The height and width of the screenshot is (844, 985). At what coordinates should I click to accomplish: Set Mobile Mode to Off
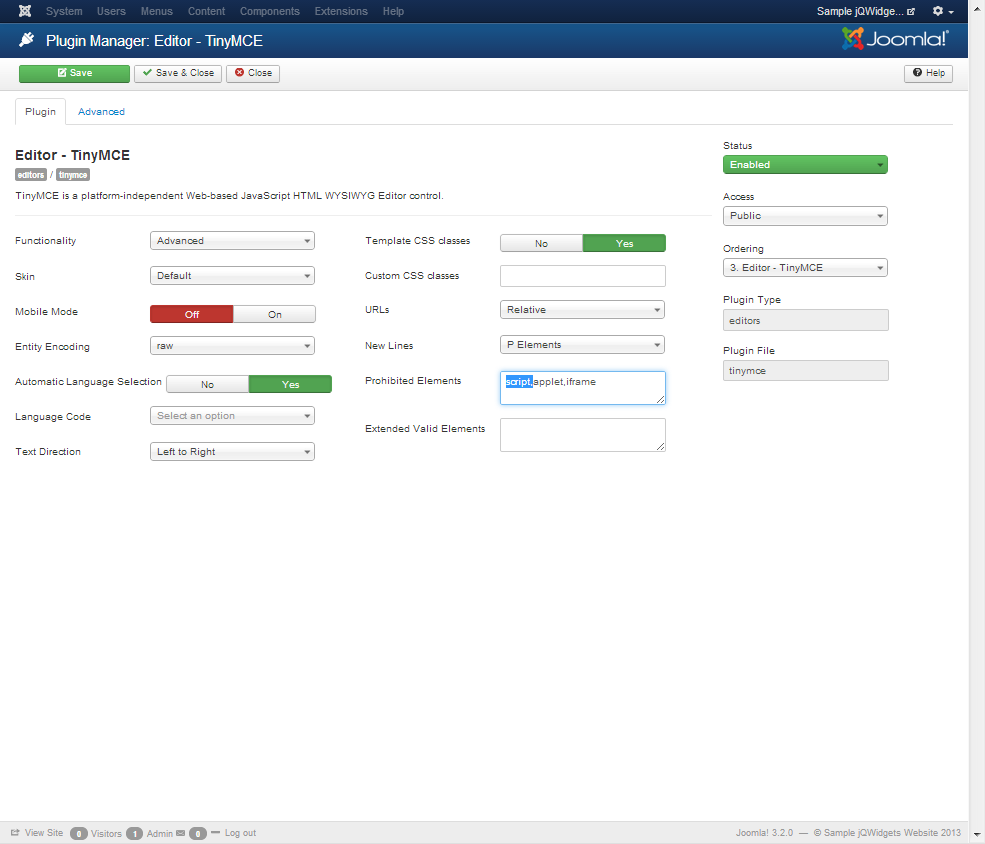[192, 314]
